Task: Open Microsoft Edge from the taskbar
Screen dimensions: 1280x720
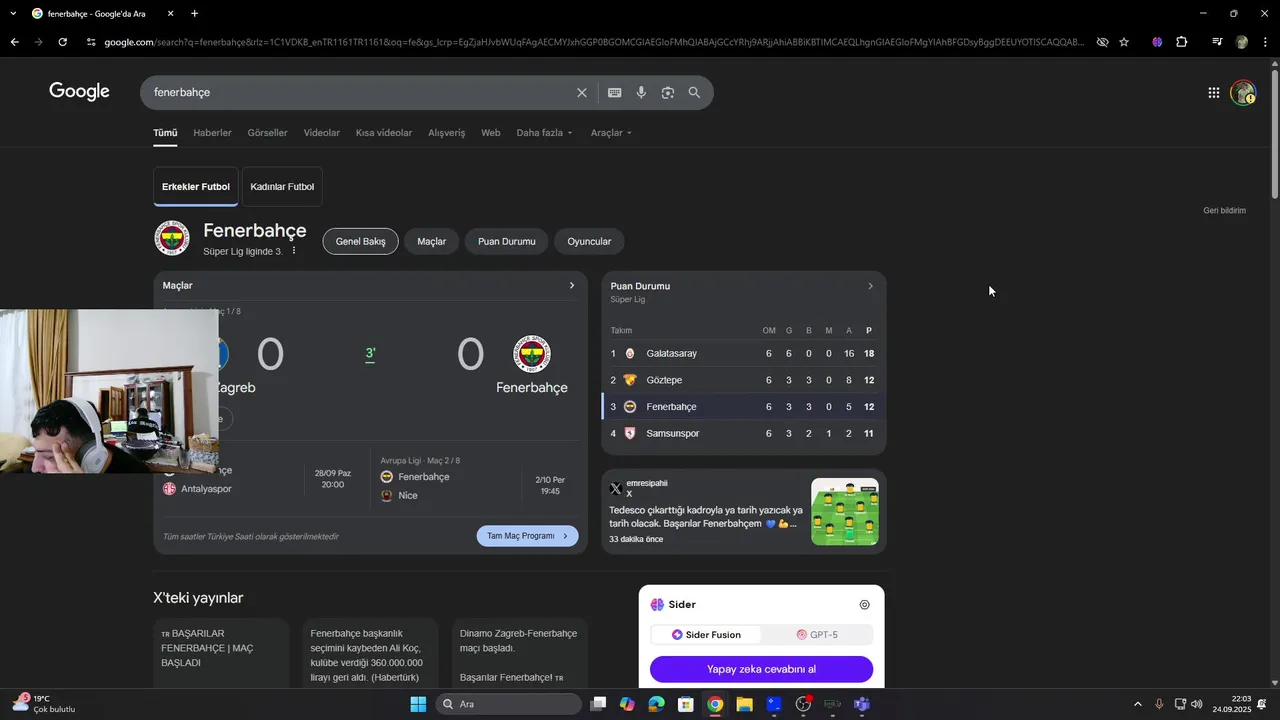Action: click(x=656, y=704)
